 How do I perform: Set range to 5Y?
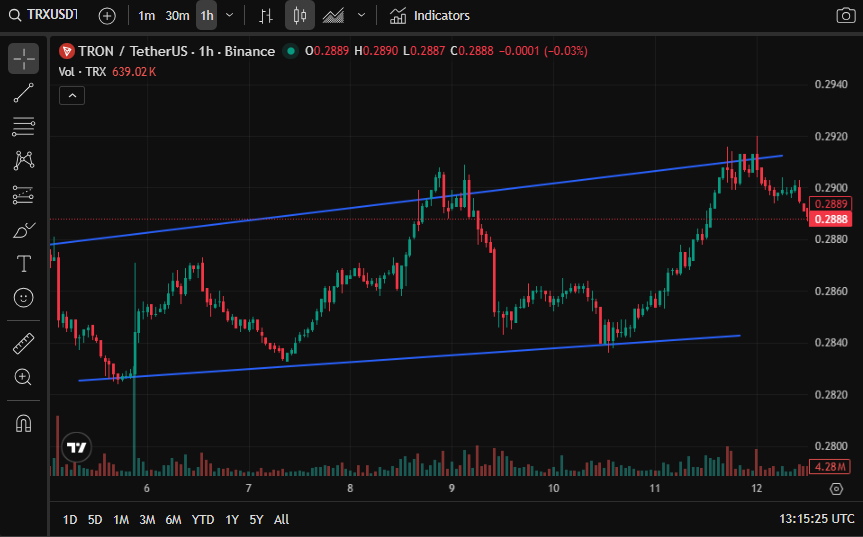256,519
